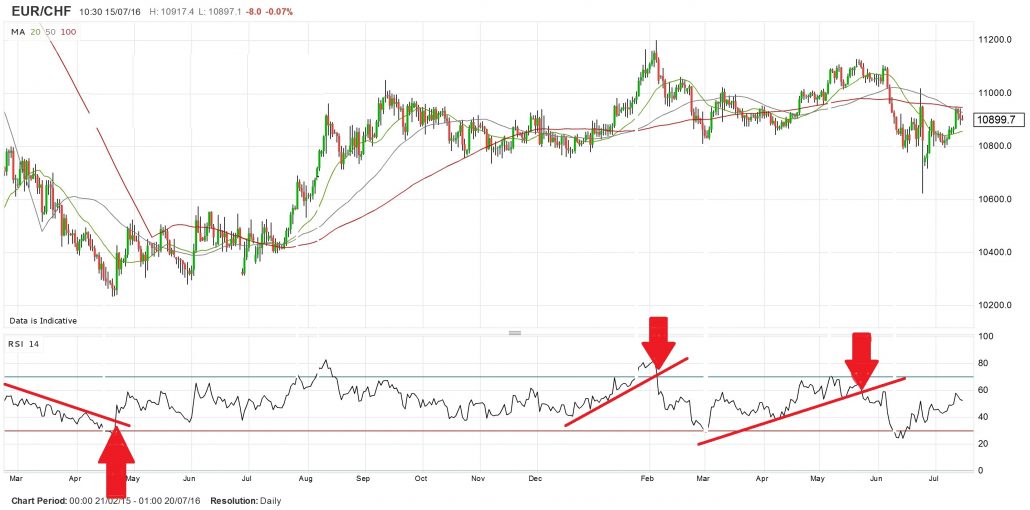Select the 10:30 15/07/16 timestamp
The width and height of the screenshot is (1030, 510).
[112, 12]
